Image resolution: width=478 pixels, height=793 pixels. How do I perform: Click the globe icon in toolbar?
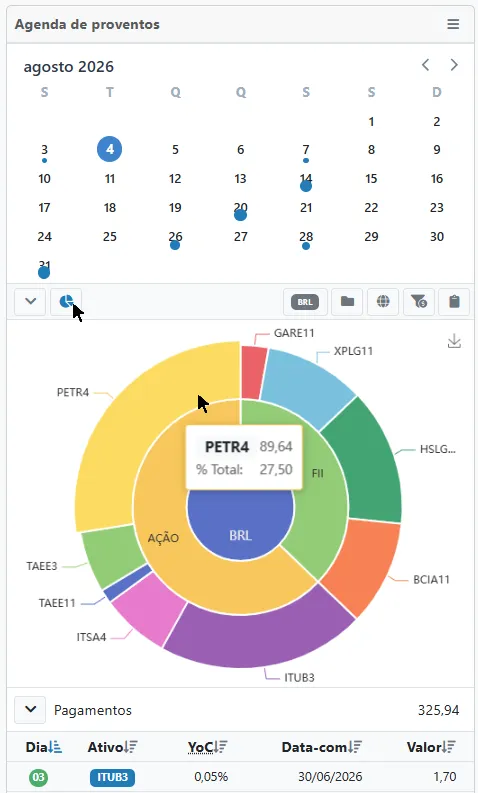(383, 302)
